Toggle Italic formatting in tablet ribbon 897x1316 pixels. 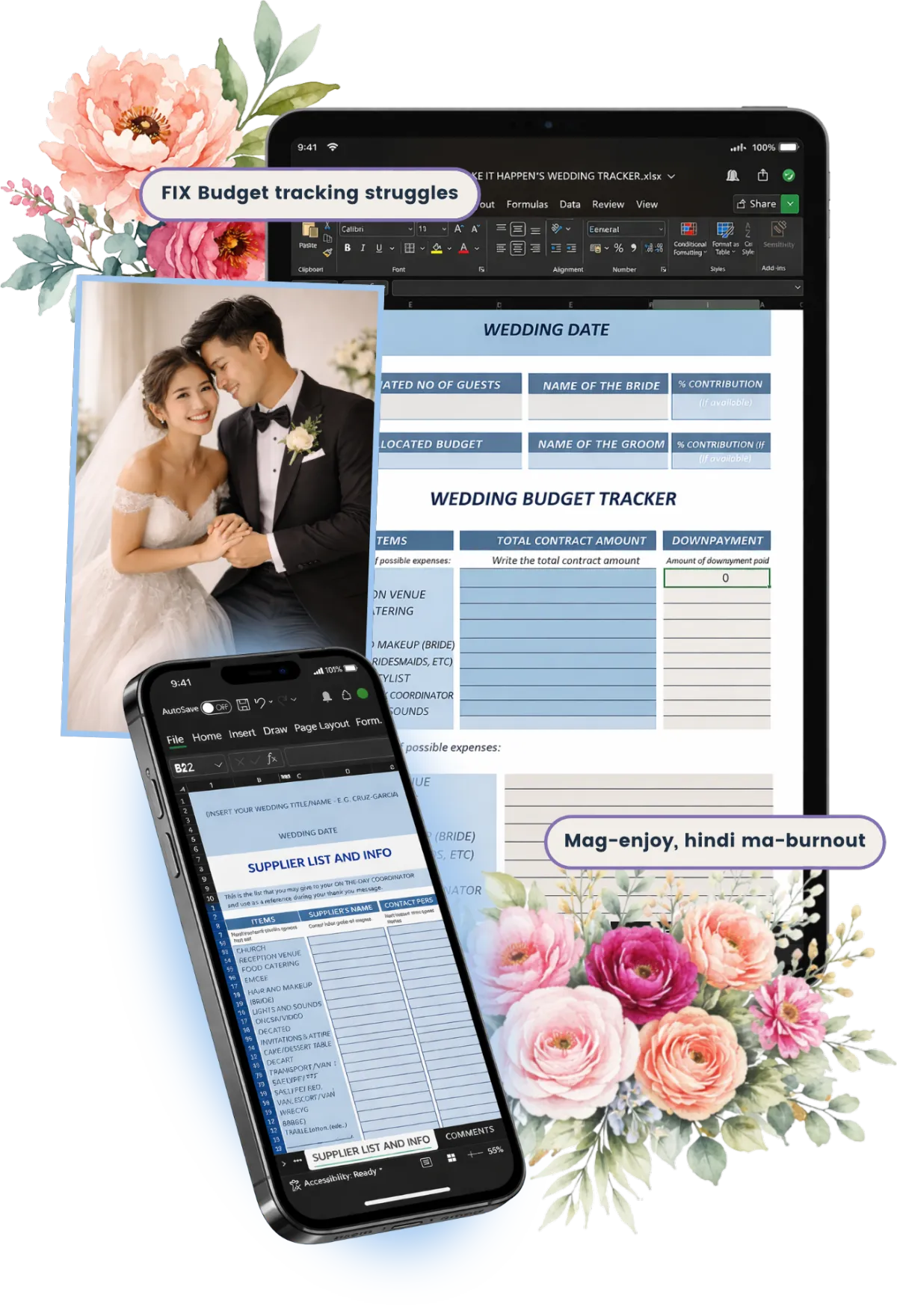click(x=363, y=248)
